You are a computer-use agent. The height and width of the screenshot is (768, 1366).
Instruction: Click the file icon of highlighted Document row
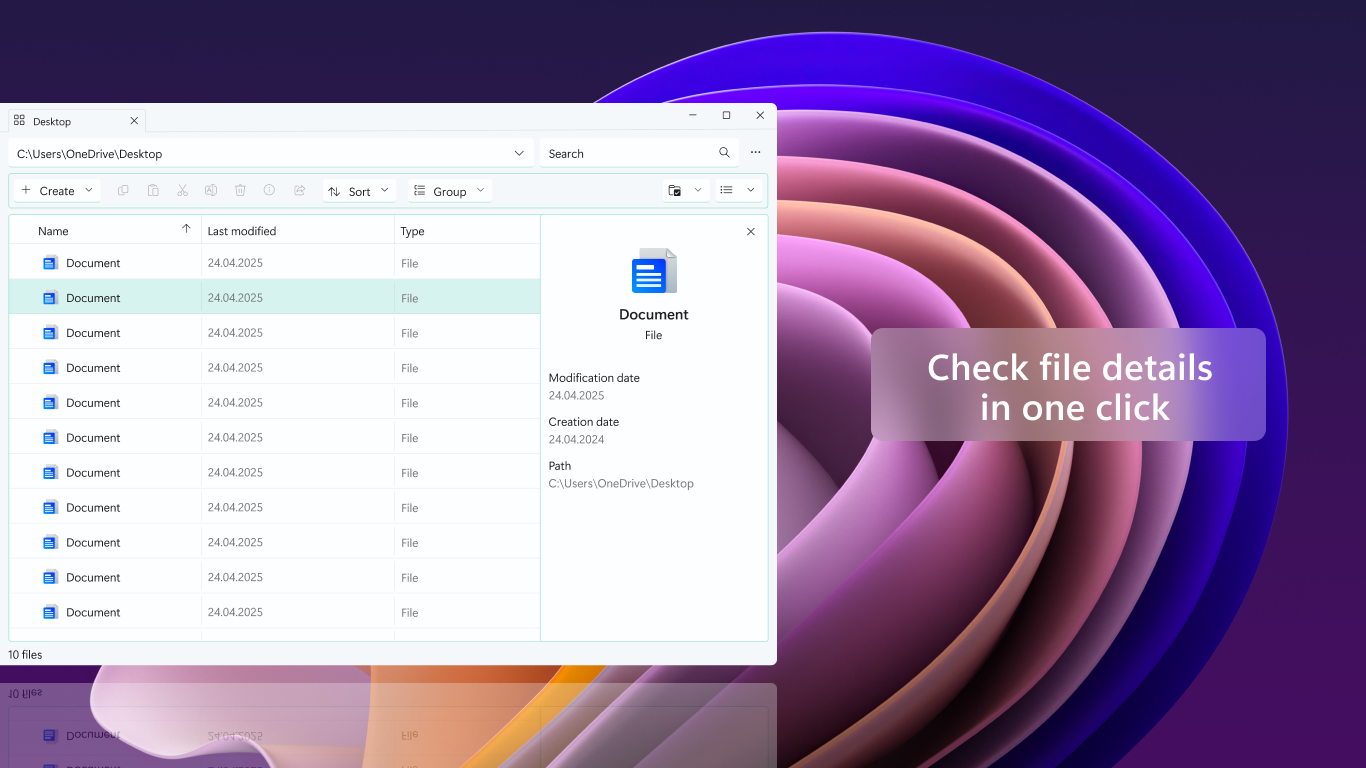click(50, 298)
